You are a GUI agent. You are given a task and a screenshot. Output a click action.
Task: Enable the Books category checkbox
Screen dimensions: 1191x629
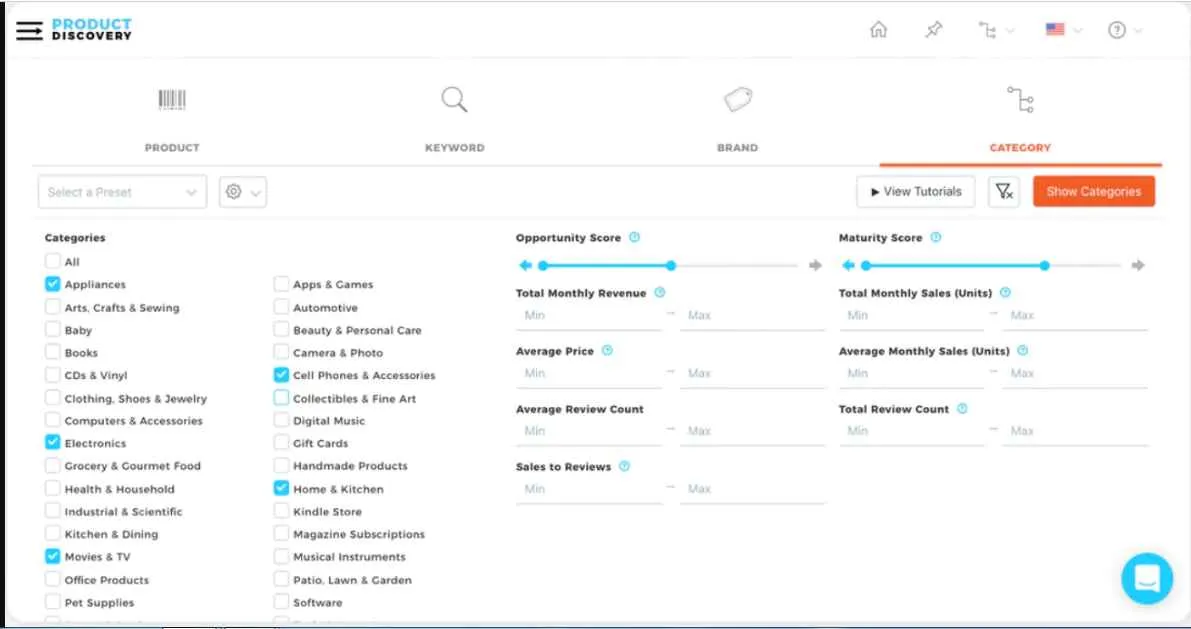click(x=52, y=352)
